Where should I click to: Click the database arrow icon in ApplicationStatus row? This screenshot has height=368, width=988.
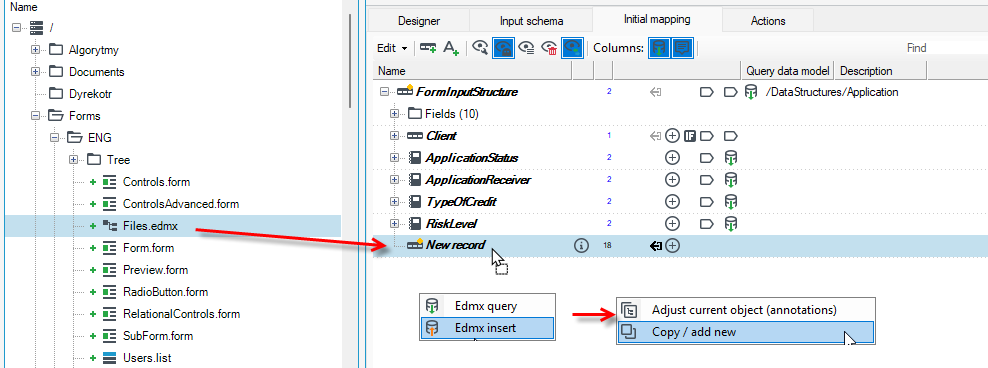click(730, 158)
